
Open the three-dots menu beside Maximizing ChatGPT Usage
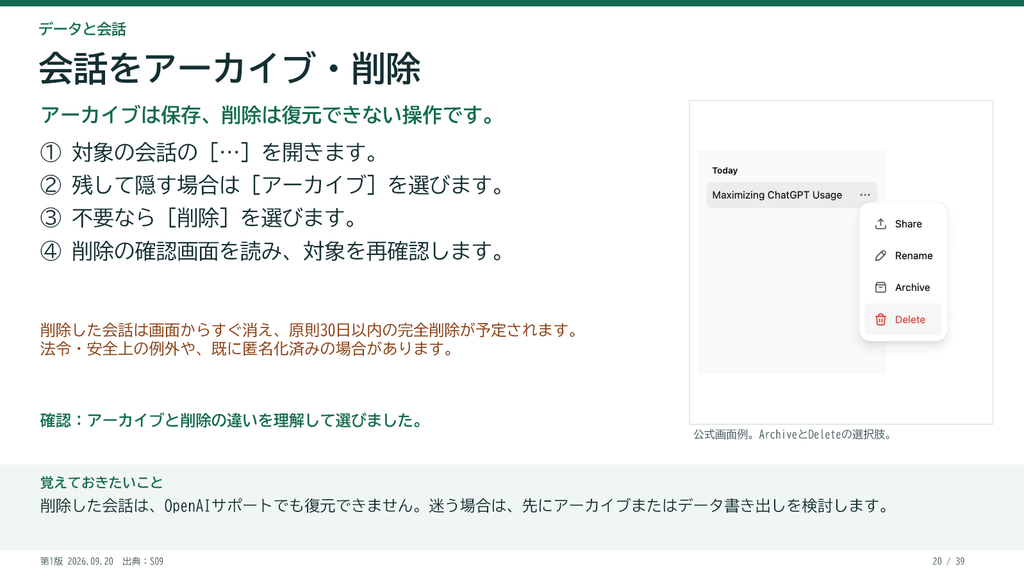click(x=865, y=195)
